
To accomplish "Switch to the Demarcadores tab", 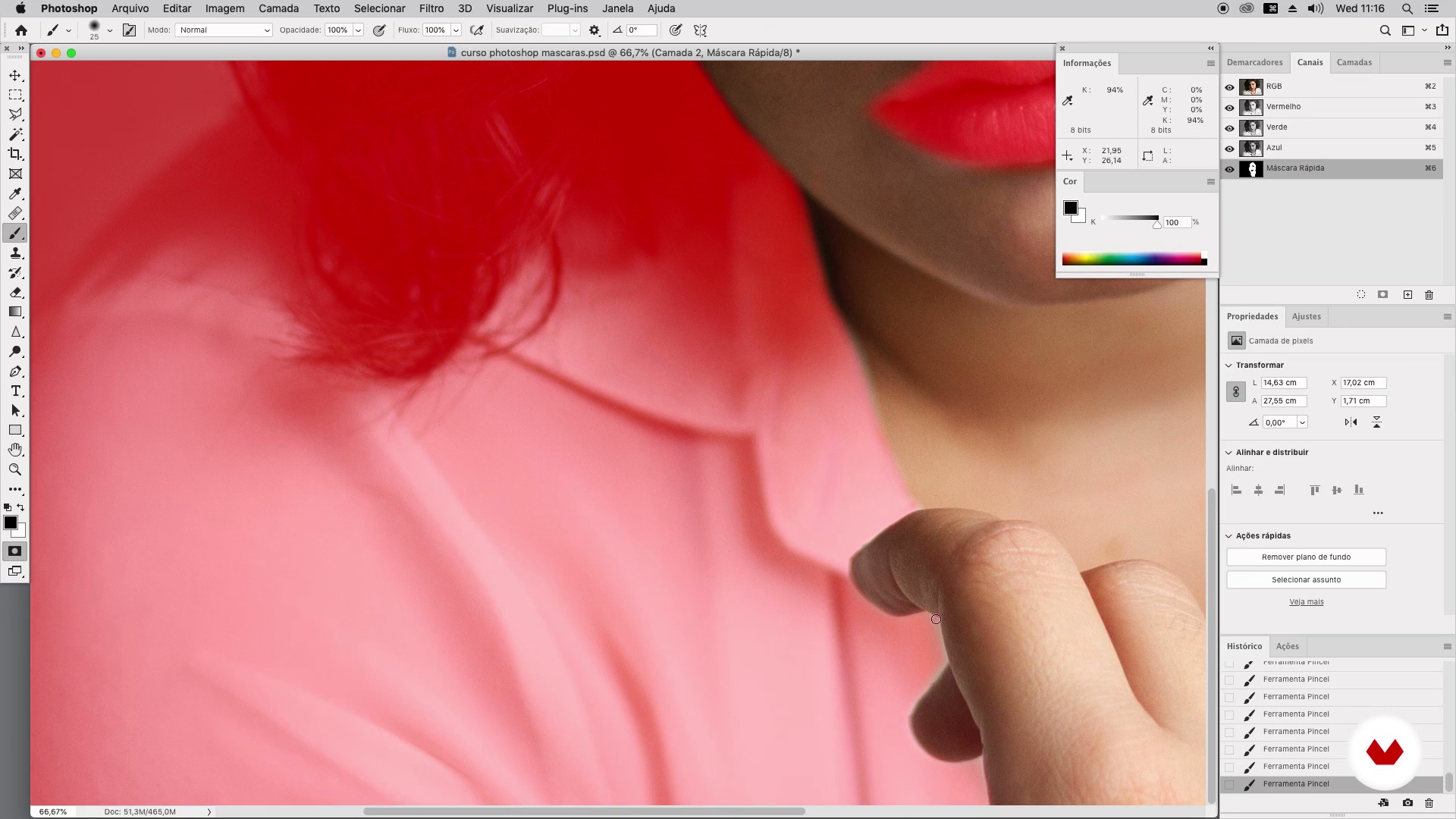I will (1254, 62).
